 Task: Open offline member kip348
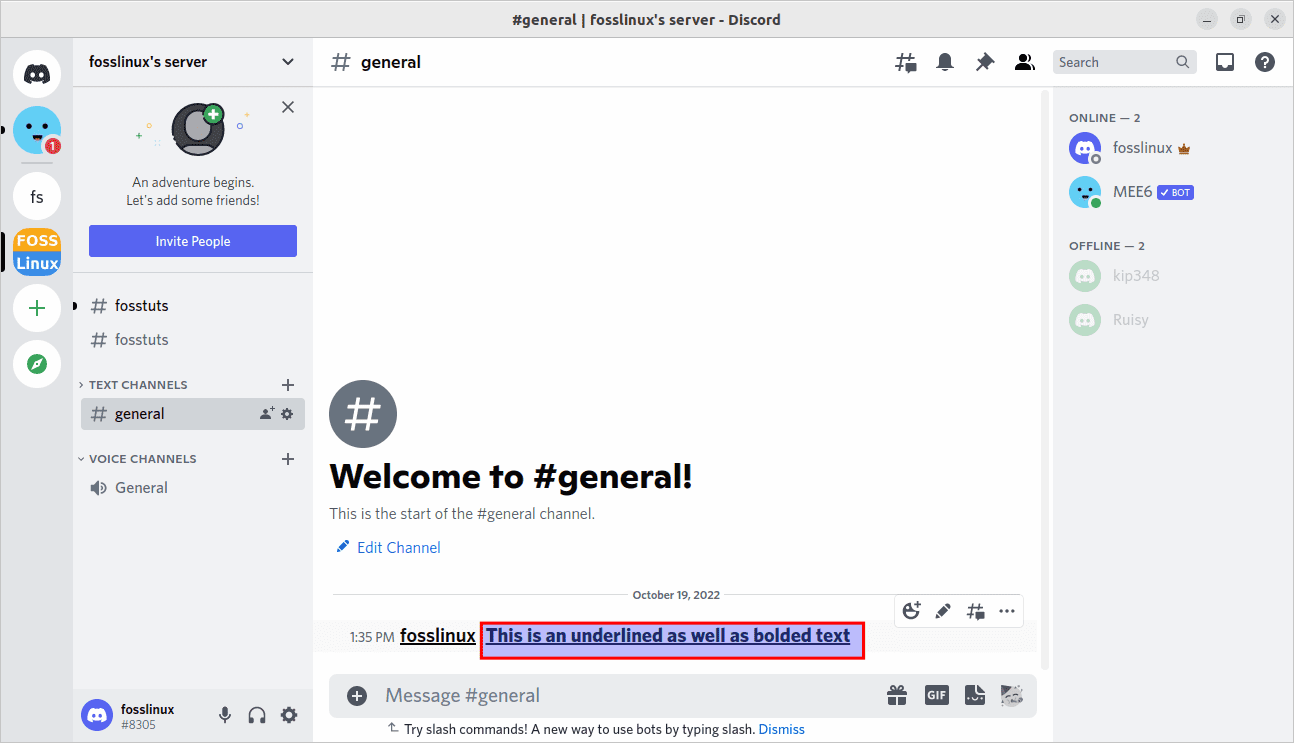[x=1172, y=276]
